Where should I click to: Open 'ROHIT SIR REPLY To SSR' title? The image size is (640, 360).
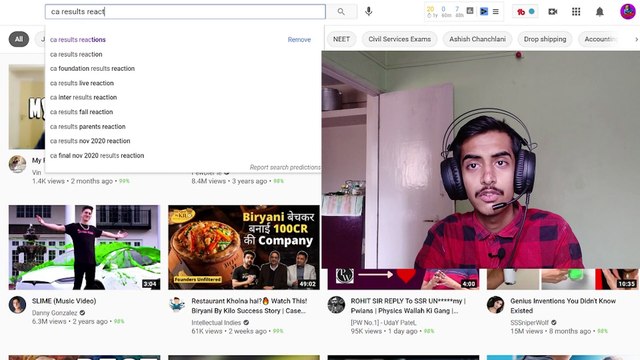tap(408, 306)
